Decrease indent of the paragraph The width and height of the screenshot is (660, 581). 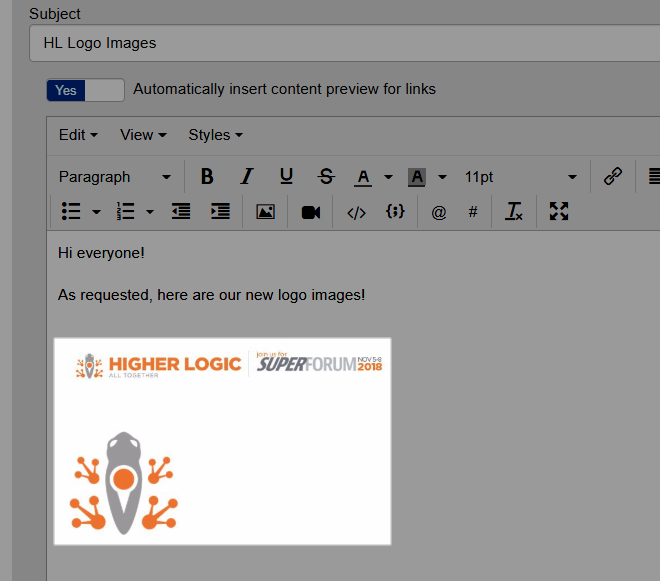181,211
